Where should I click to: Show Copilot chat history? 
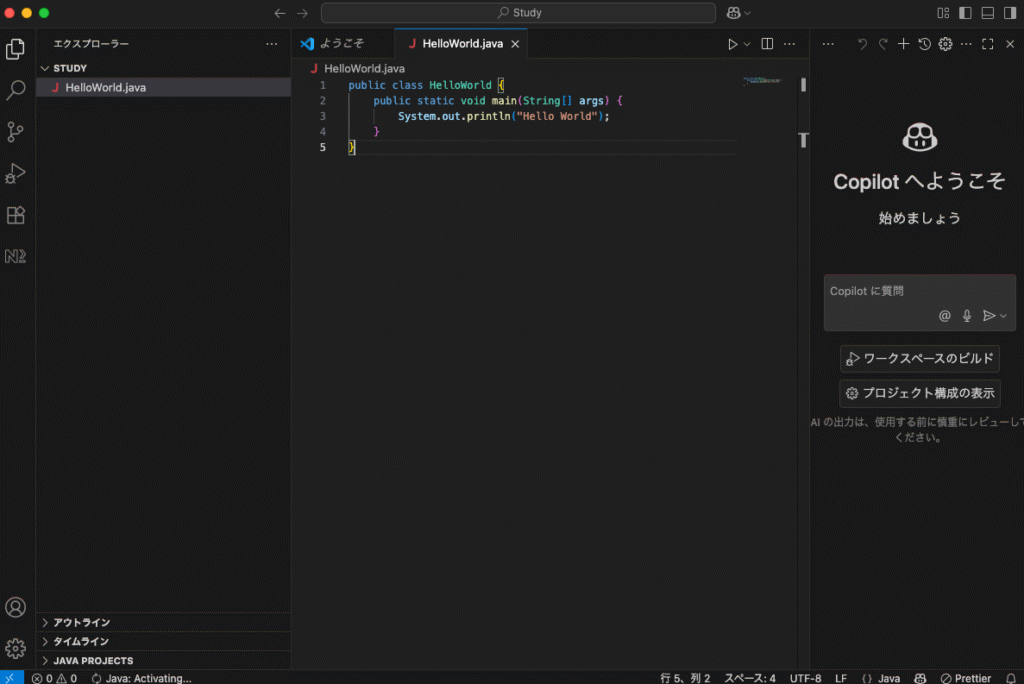click(924, 44)
